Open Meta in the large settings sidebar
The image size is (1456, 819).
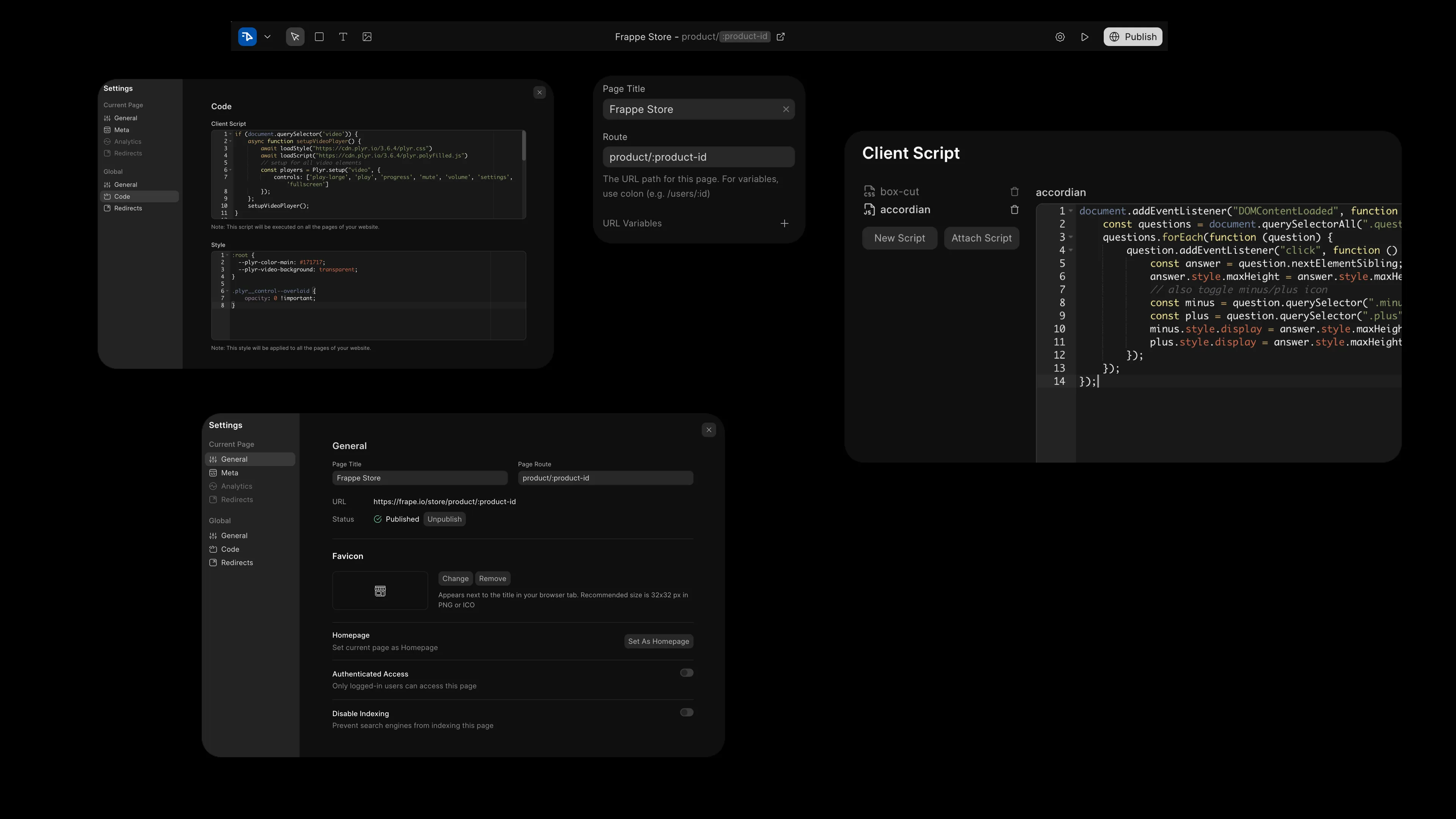tap(250, 473)
